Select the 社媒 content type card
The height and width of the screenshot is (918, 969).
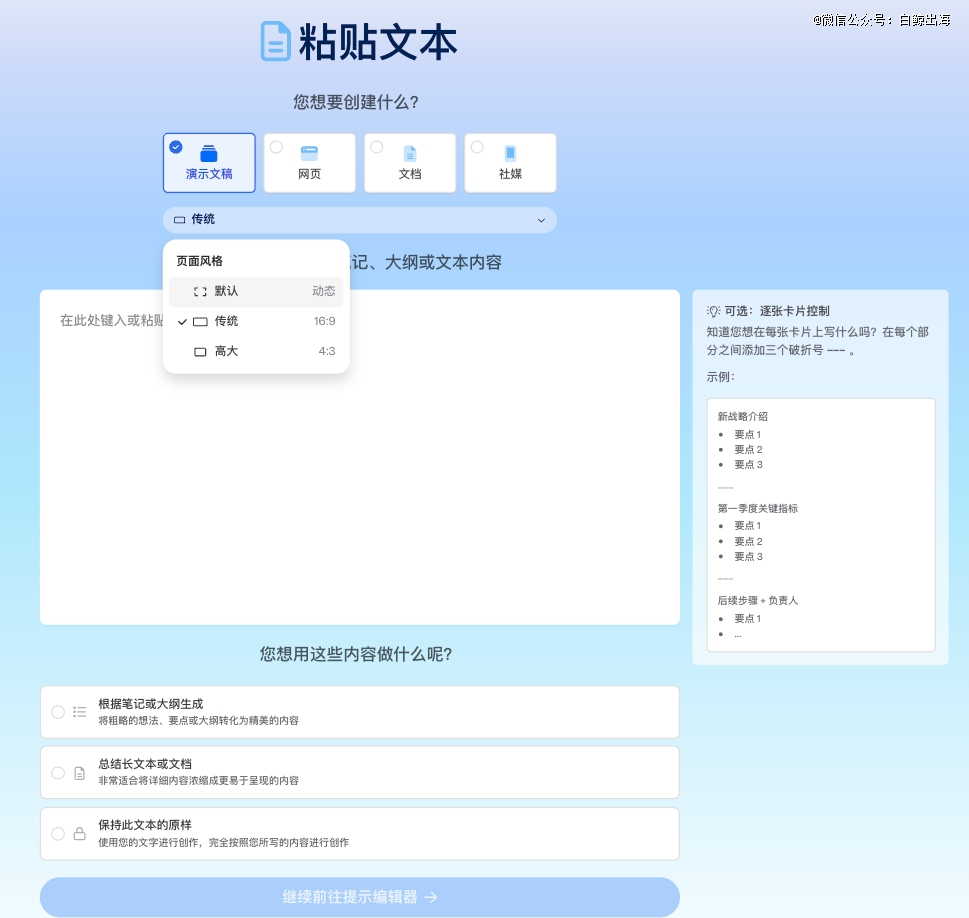pos(510,163)
